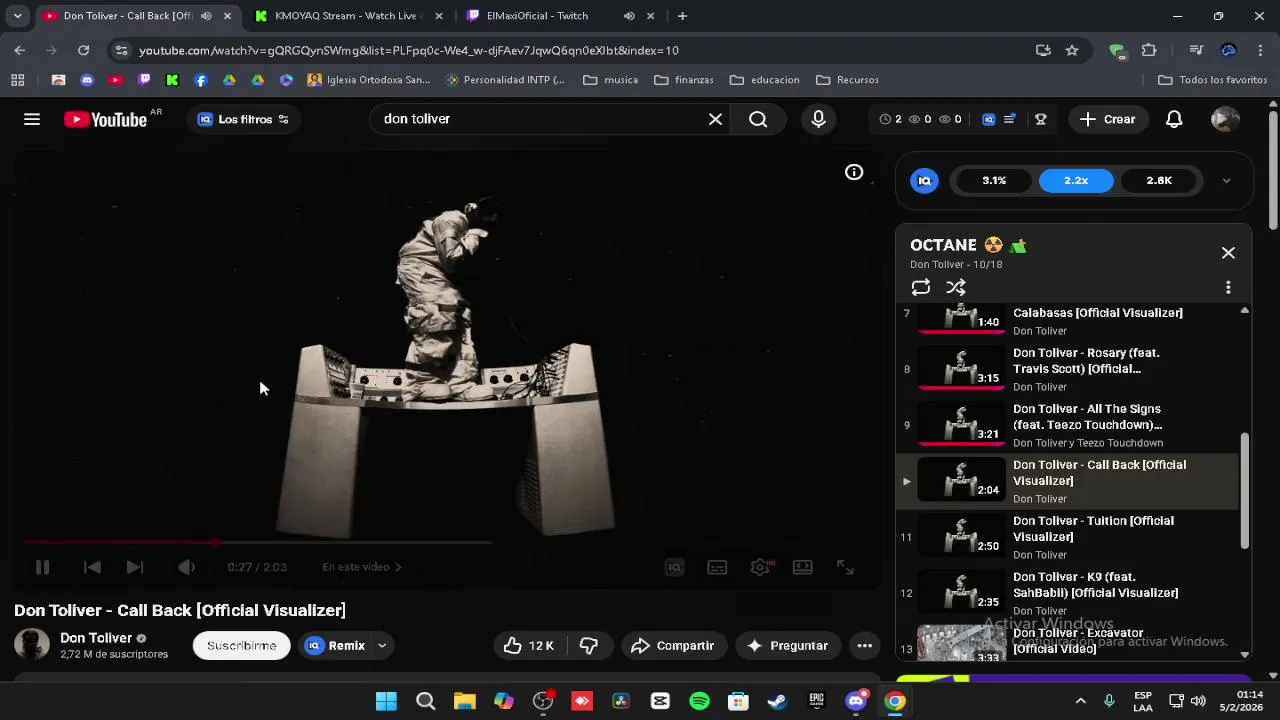Close the OCTANE playlist panel
This screenshot has height=720, width=1280.
(x=1228, y=253)
